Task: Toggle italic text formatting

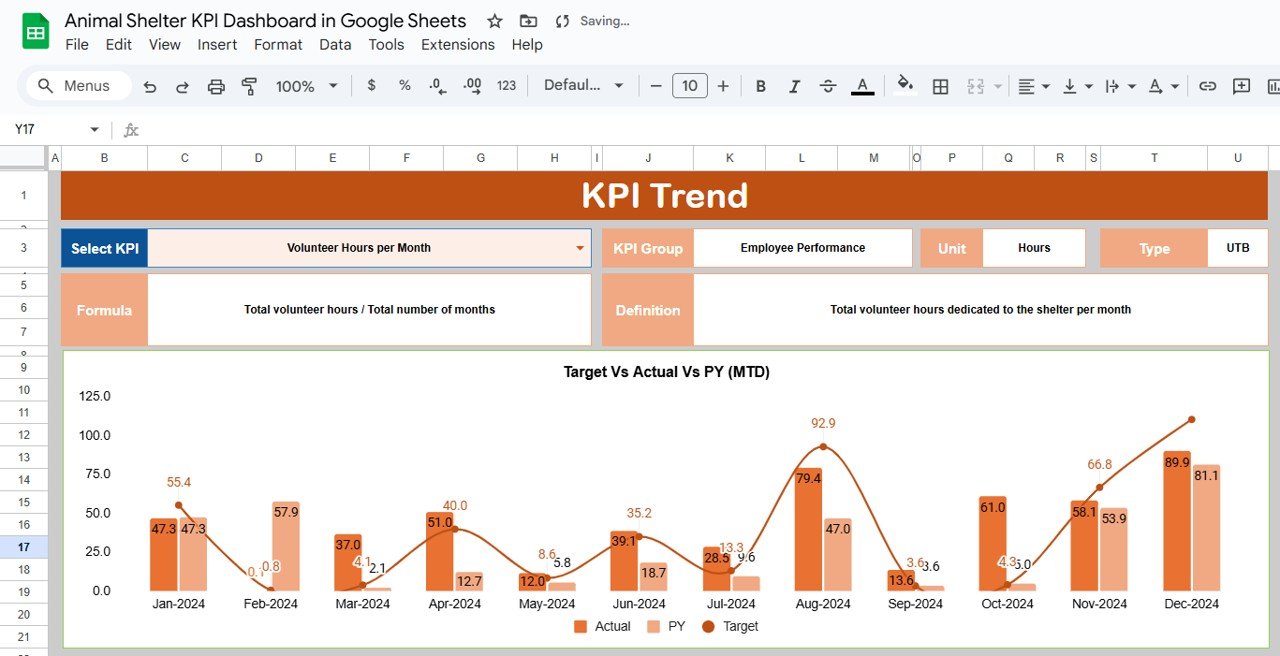Action: tap(794, 86)
